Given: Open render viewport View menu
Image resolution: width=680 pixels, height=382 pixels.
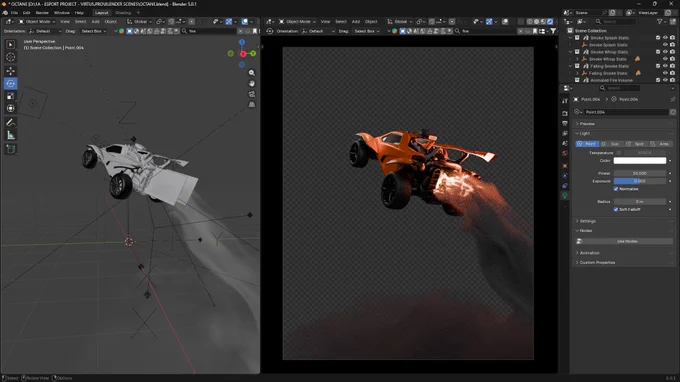Looking at the screenshot, I should 325,22.
